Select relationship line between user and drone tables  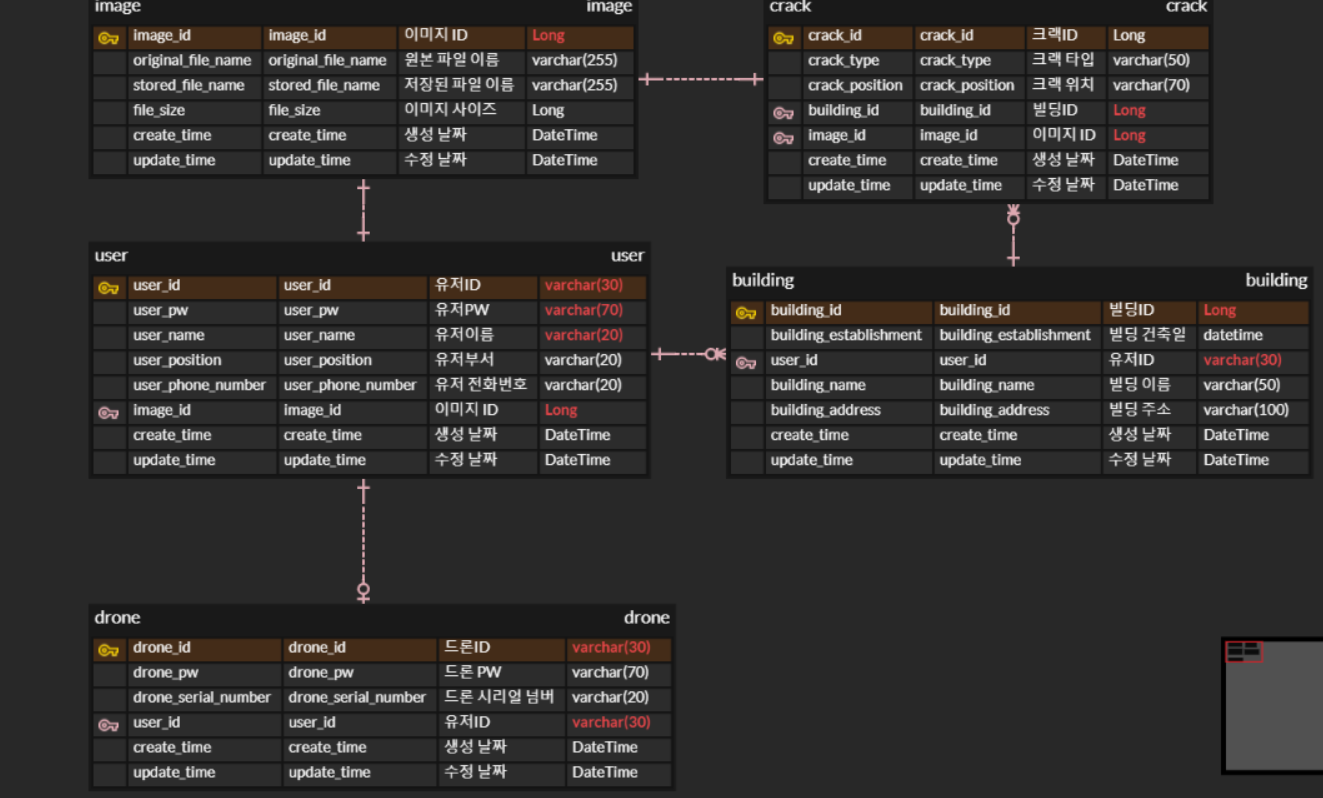tap(363, 540)
